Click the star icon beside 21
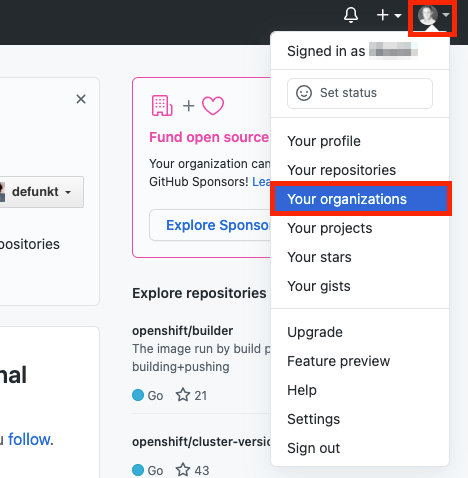Viewport: 468px width, 478px height. click(183, 395)
